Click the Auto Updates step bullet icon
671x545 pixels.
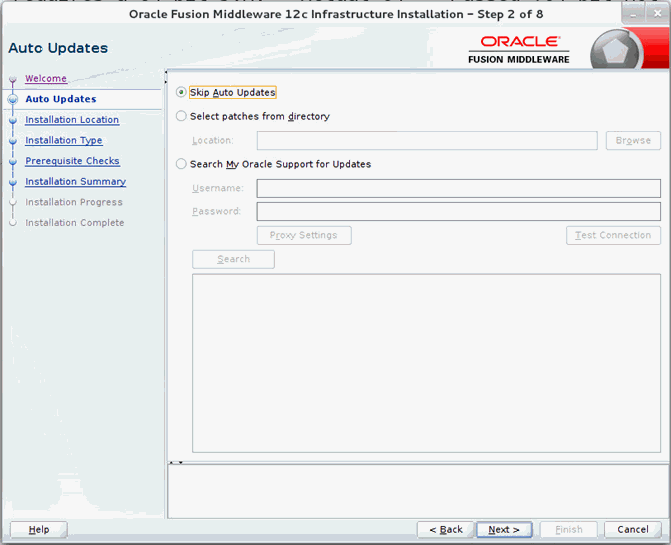(x=13, y=99)
